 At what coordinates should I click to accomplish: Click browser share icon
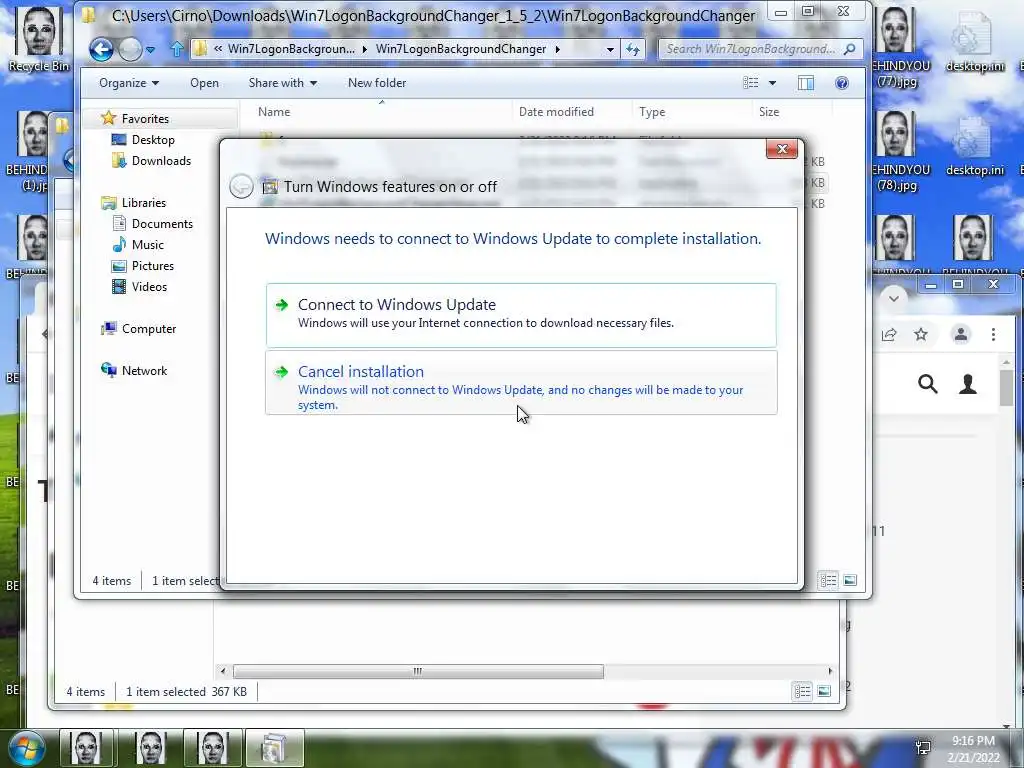click(x=889, y=335)
